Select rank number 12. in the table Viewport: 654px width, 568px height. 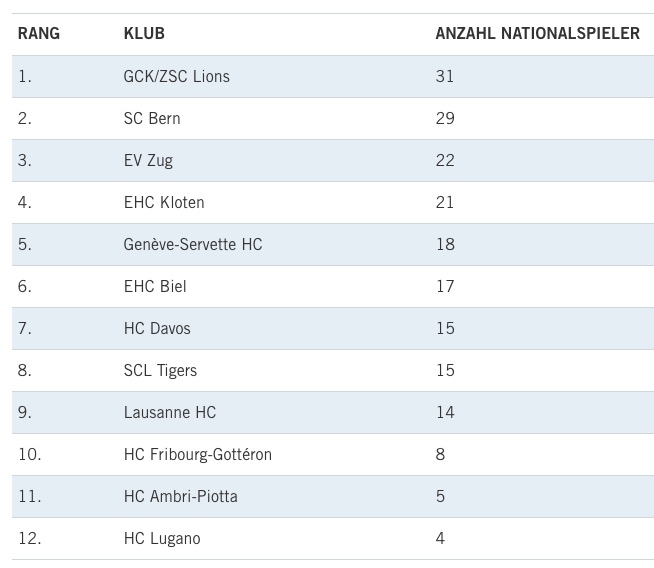click(30, 538)
